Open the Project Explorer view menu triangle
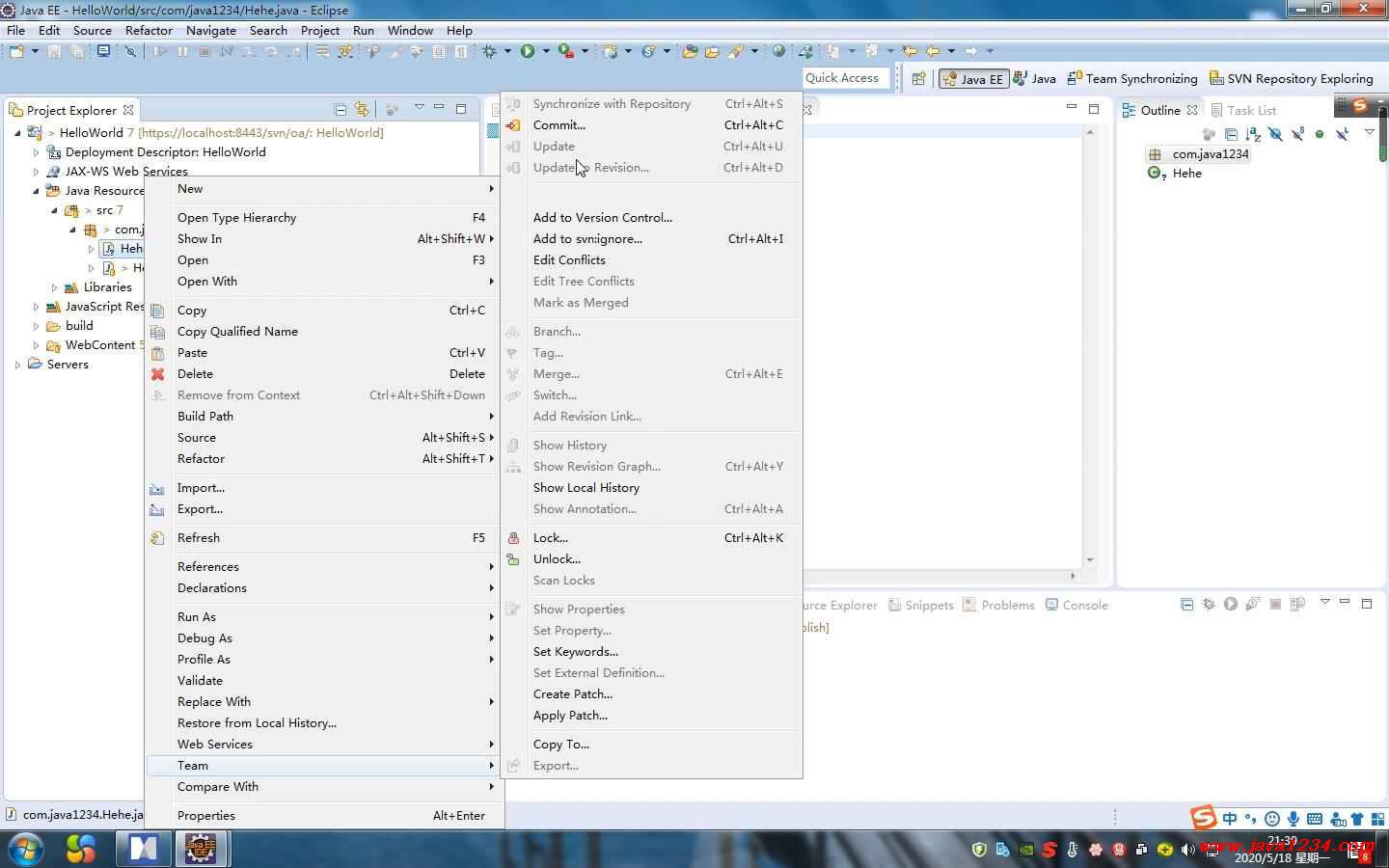The height and width of the screenshot is (868, 1389). pyautogui.click(x=419, y=107)
